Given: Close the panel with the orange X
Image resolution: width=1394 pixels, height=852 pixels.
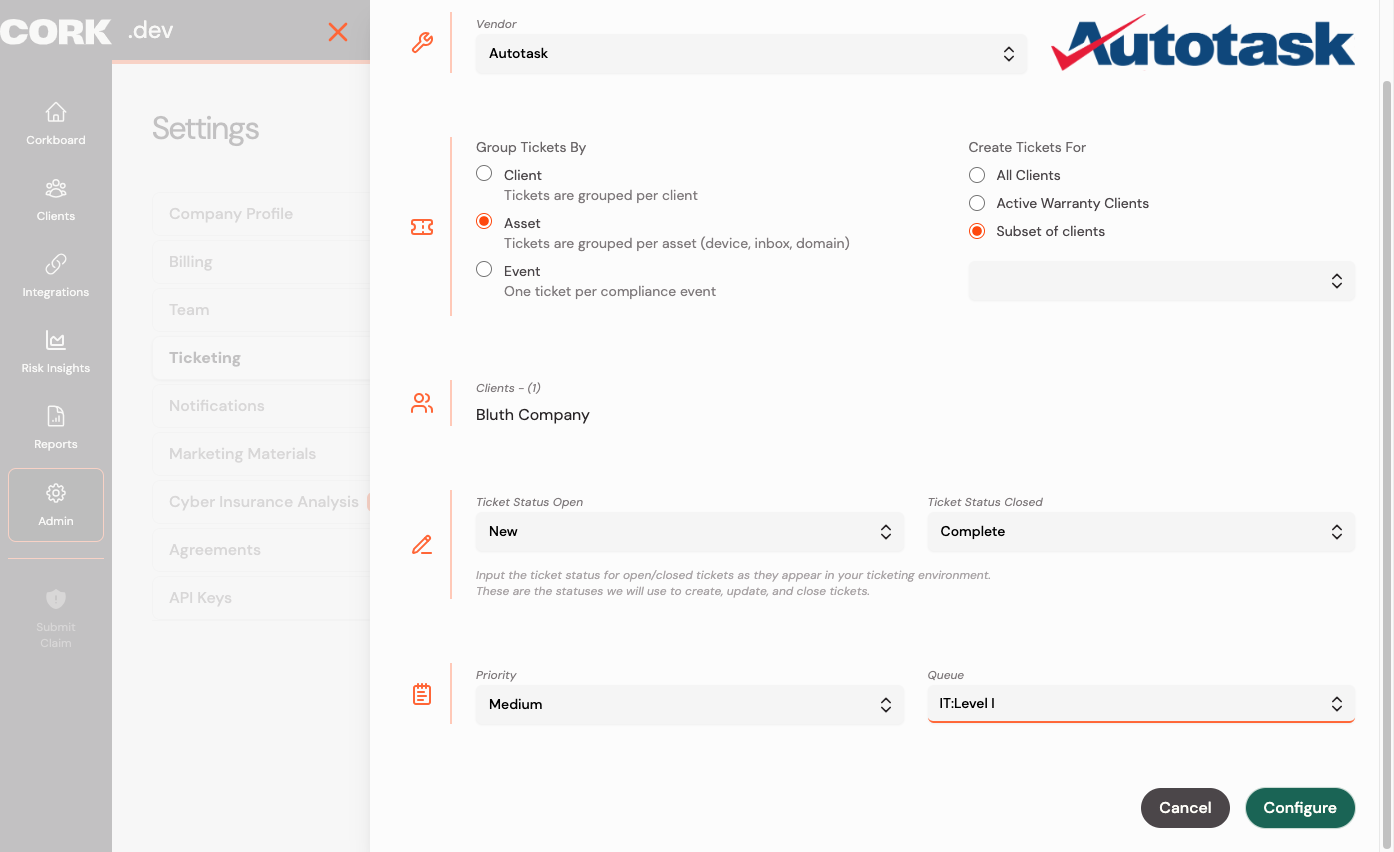Looking at the screenshot, I should (338, 32).
